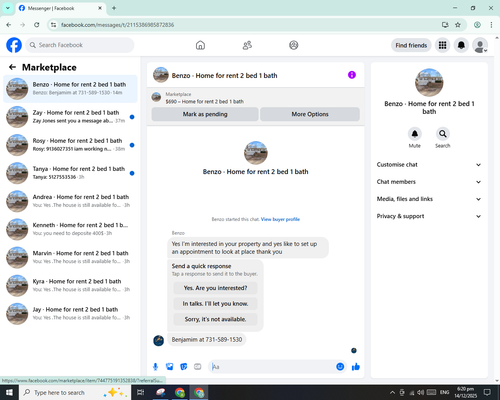The image size is (500, 400).
Task: Click the large listing thumbnail in right panel
Action: [429, 82]
